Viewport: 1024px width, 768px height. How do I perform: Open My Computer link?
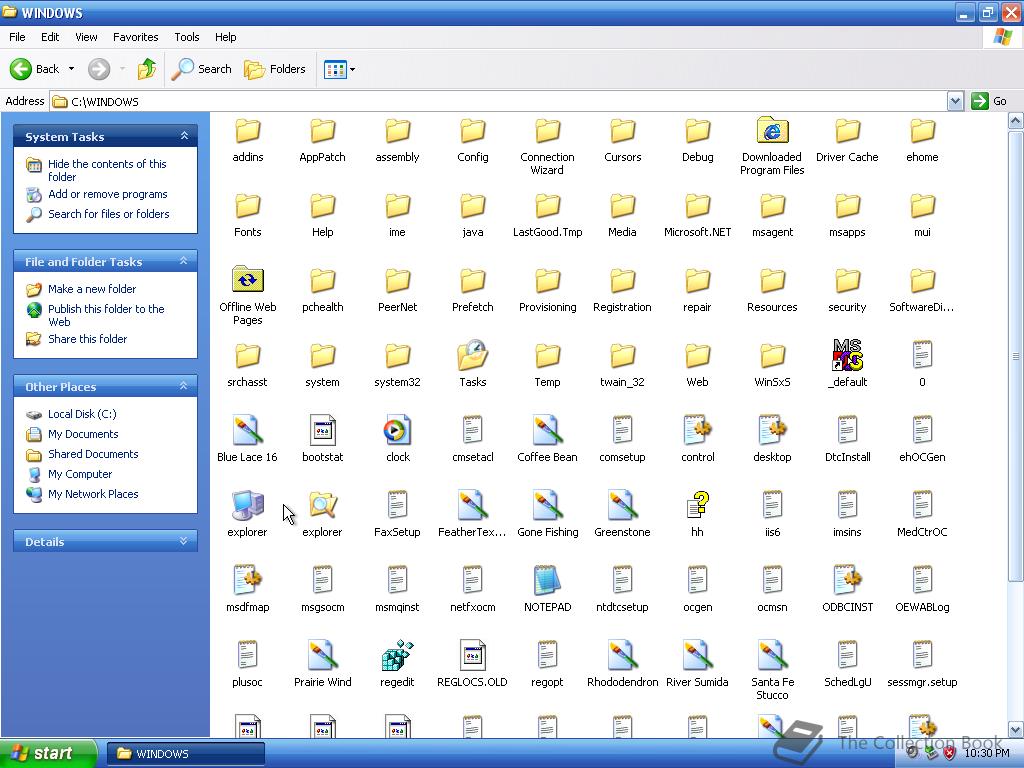point(80,474)
